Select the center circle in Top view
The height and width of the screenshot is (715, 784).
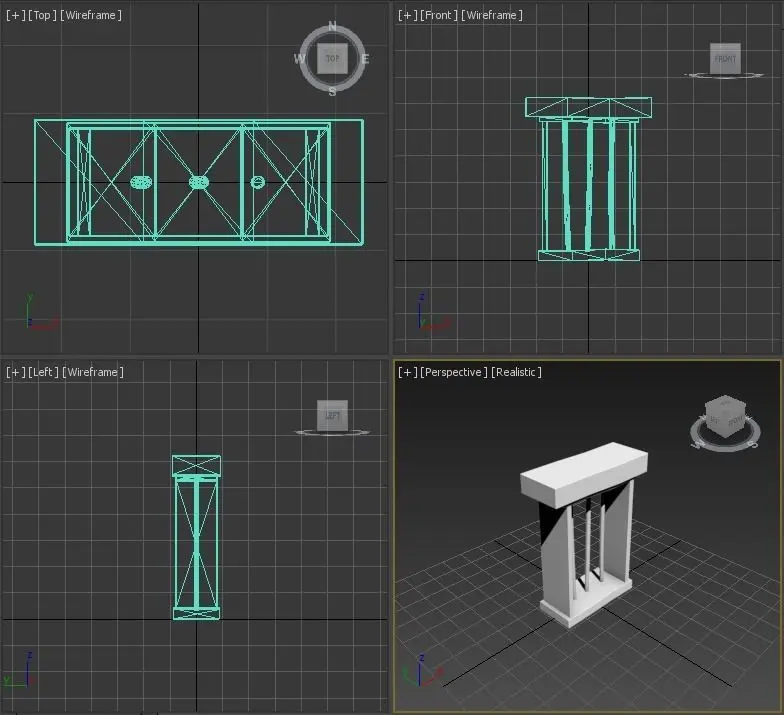[199, 182]
